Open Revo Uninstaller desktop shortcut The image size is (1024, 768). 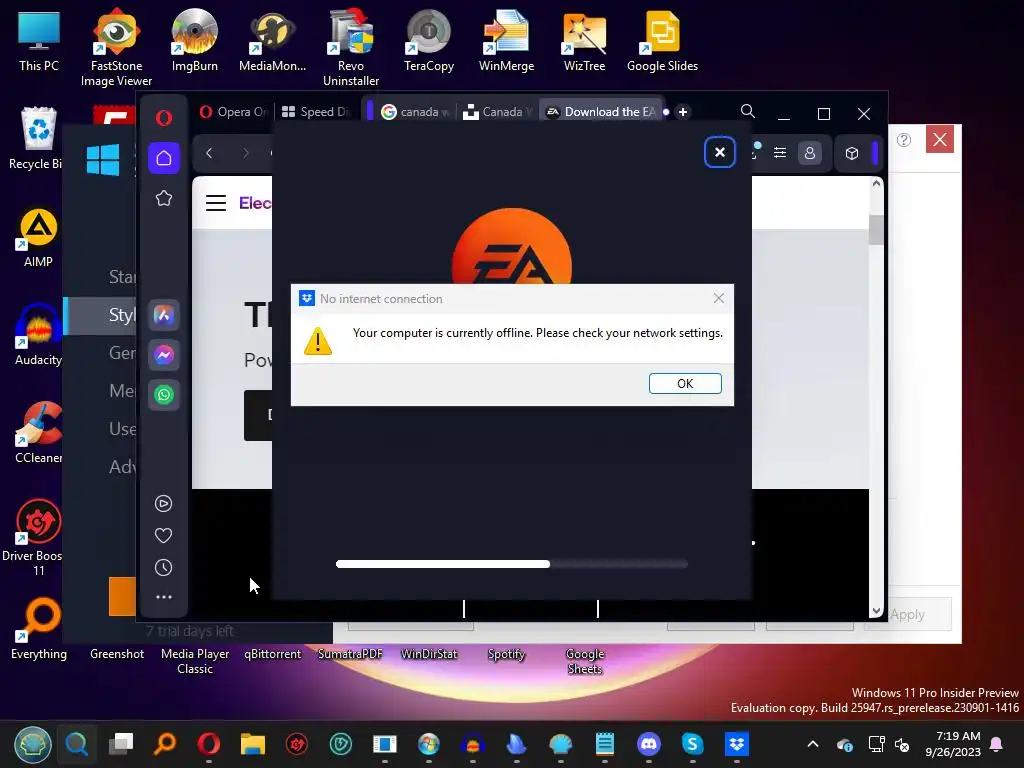[x=351, y=47]
